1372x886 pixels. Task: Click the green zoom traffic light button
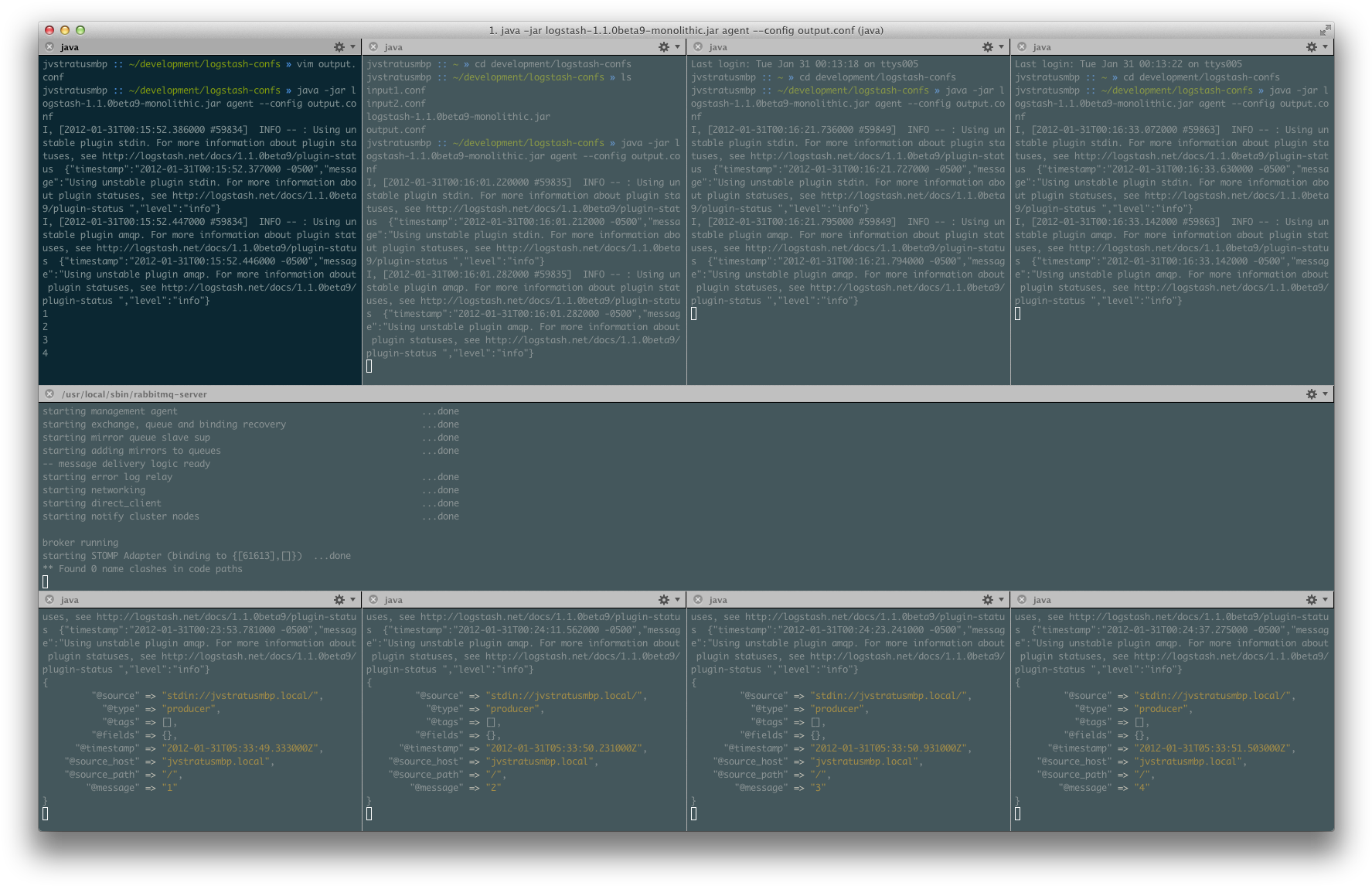pyautogui.click(x=80, y=29)
